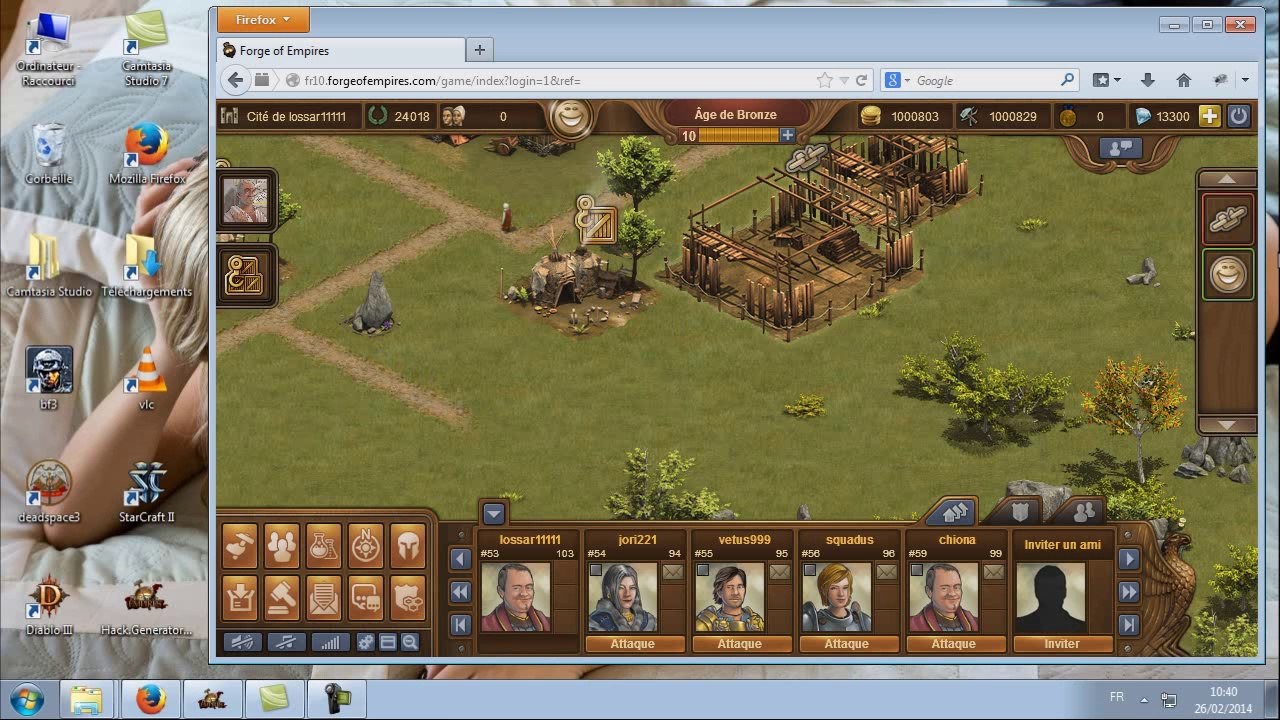Viewport: 1280px width, 720px height.
Task: Open the market auction gavel icon
Action: (282, 596)
